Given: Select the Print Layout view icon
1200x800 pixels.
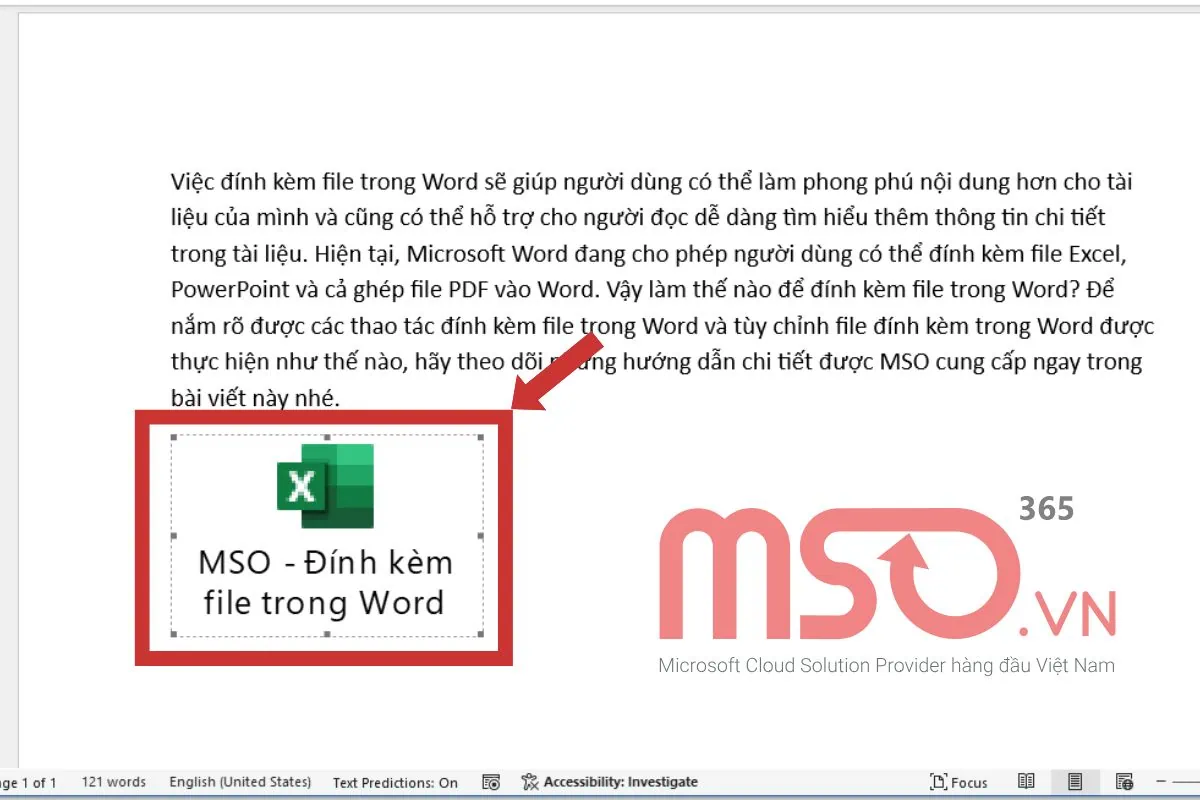Looking at the screenshot, I should click(x=1076, y=781).
